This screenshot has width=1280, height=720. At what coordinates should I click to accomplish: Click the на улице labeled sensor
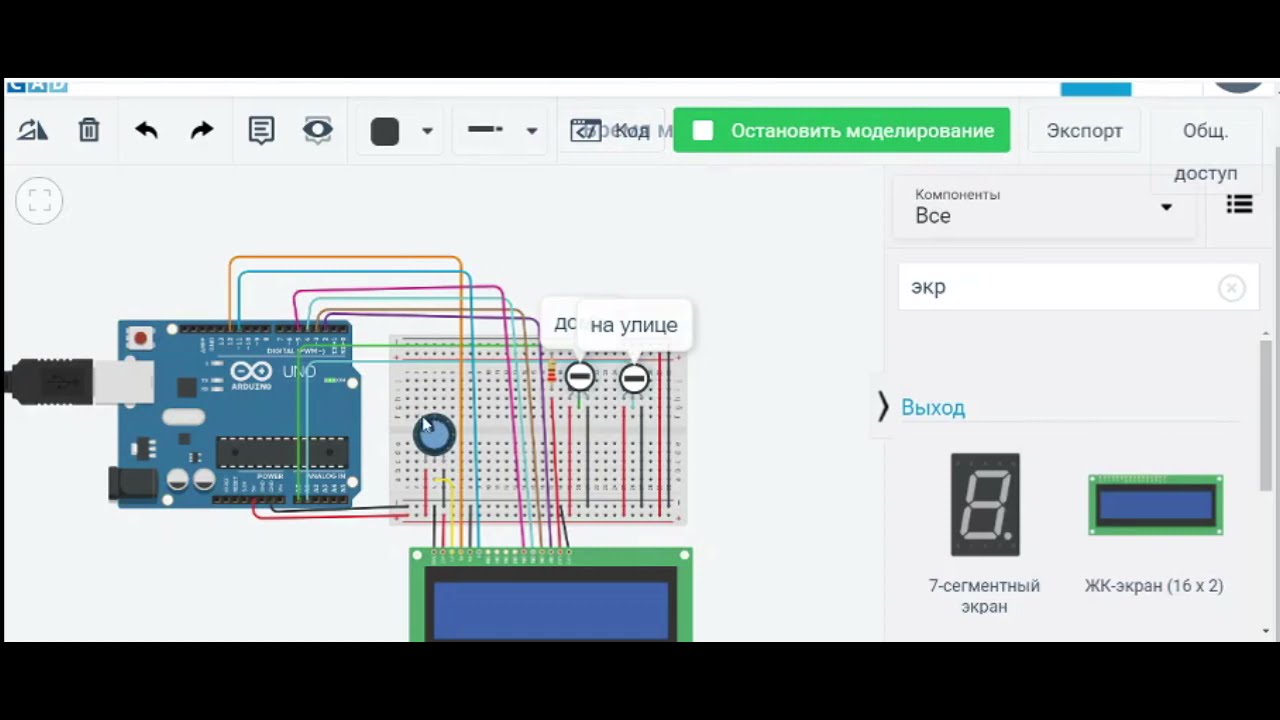[634, 378]
